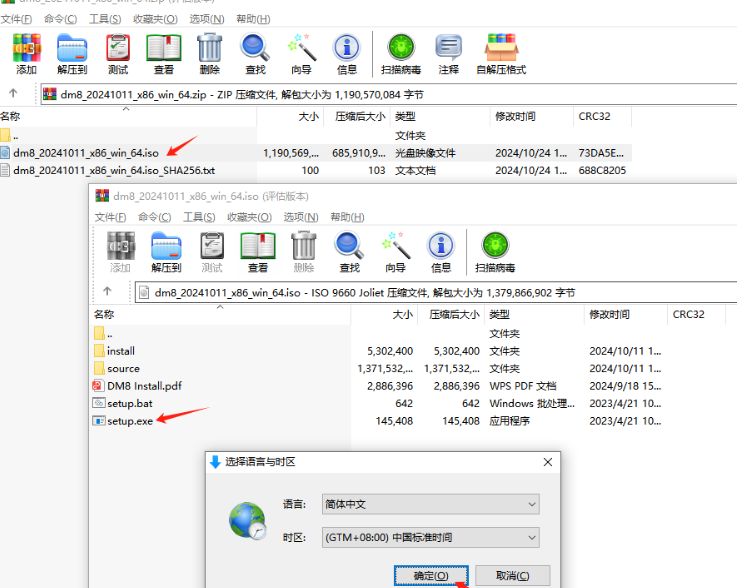This screenshot has height=588, width=737.
Task: Open 选项(N) menu in iso window
Action: click(301, 217)
